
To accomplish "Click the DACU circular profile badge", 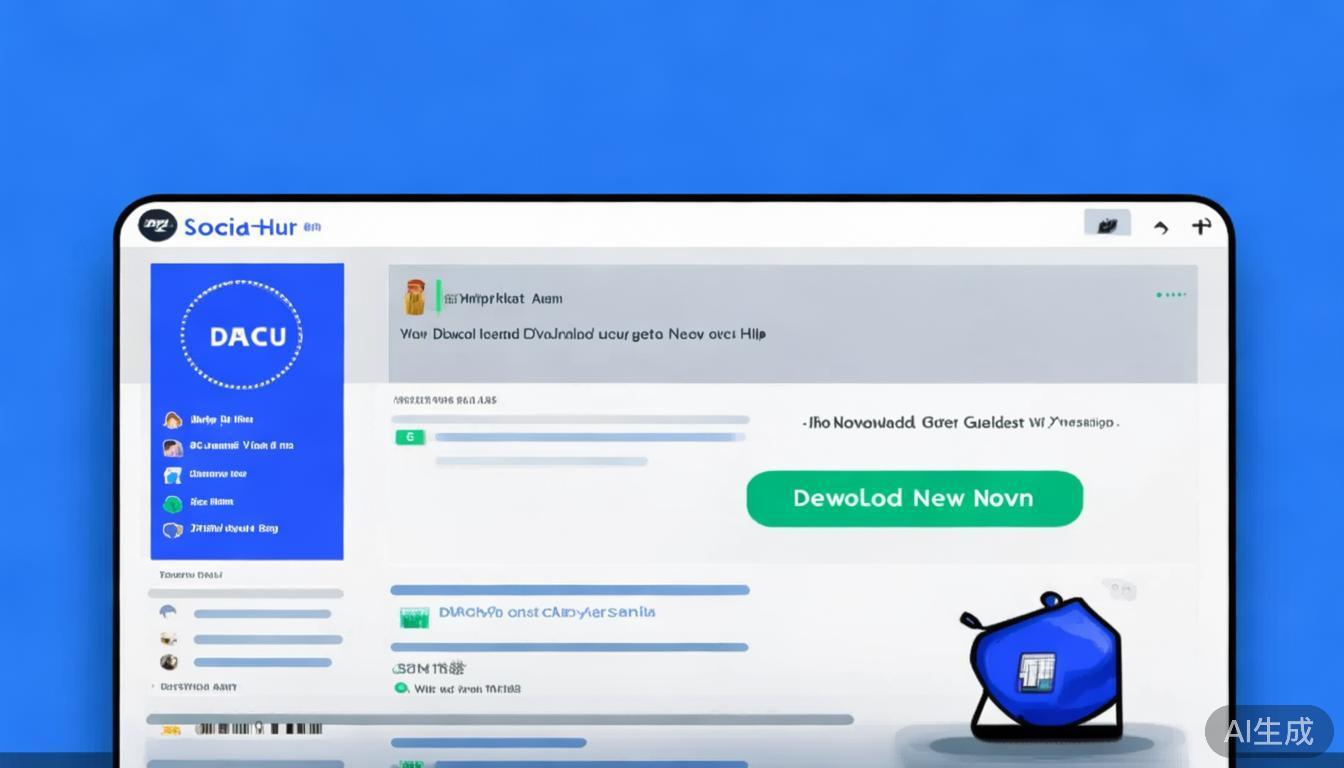I will pyautogui.click(x=241, y=335).
